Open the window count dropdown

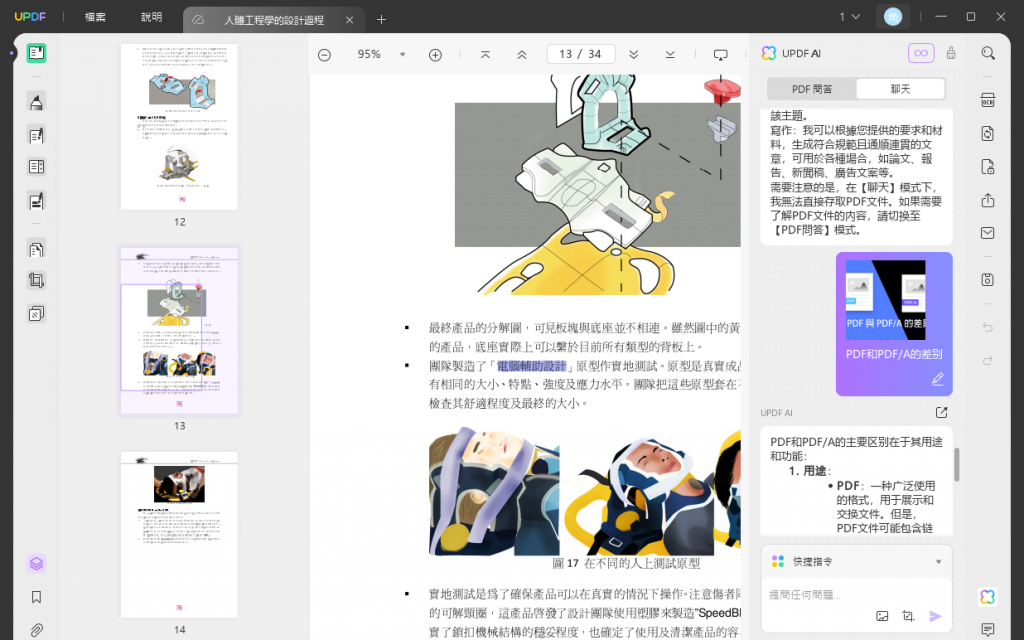pyautogui.click(x=850, y=17)
